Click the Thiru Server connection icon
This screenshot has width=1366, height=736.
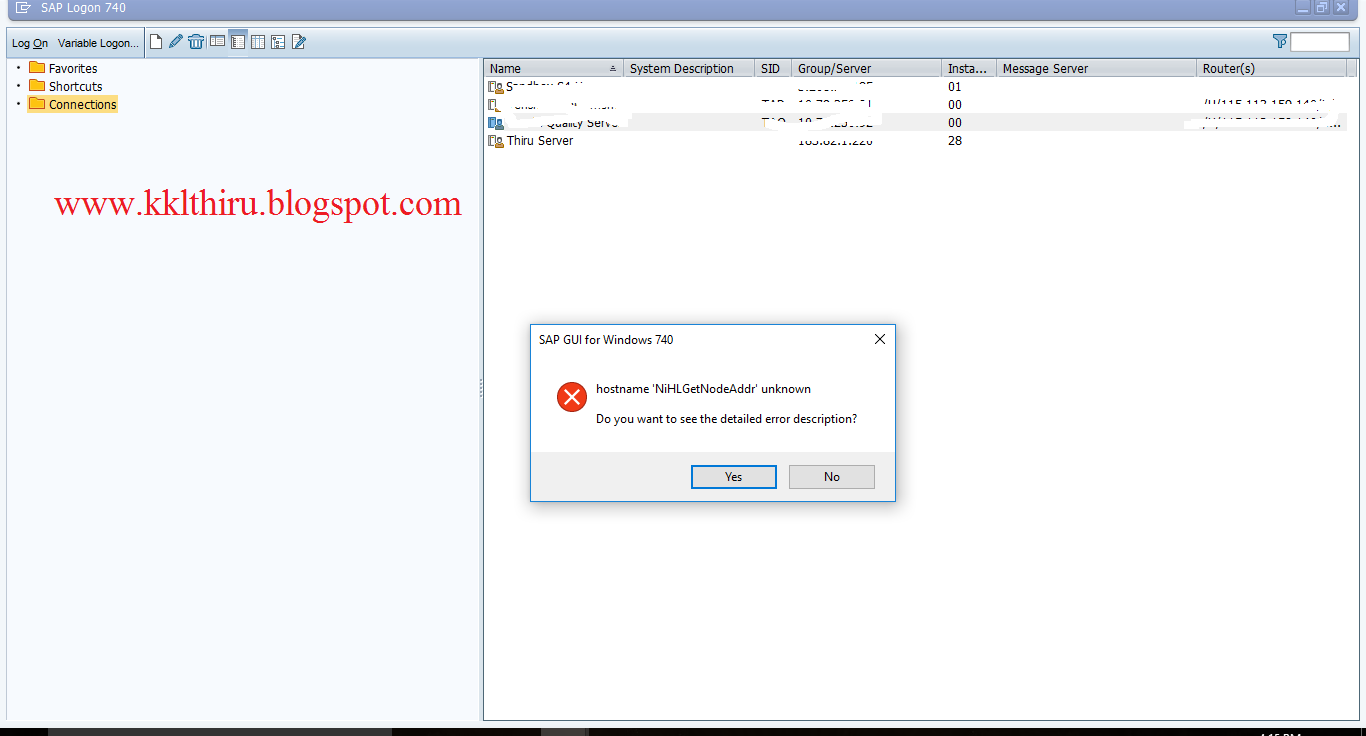495,141
